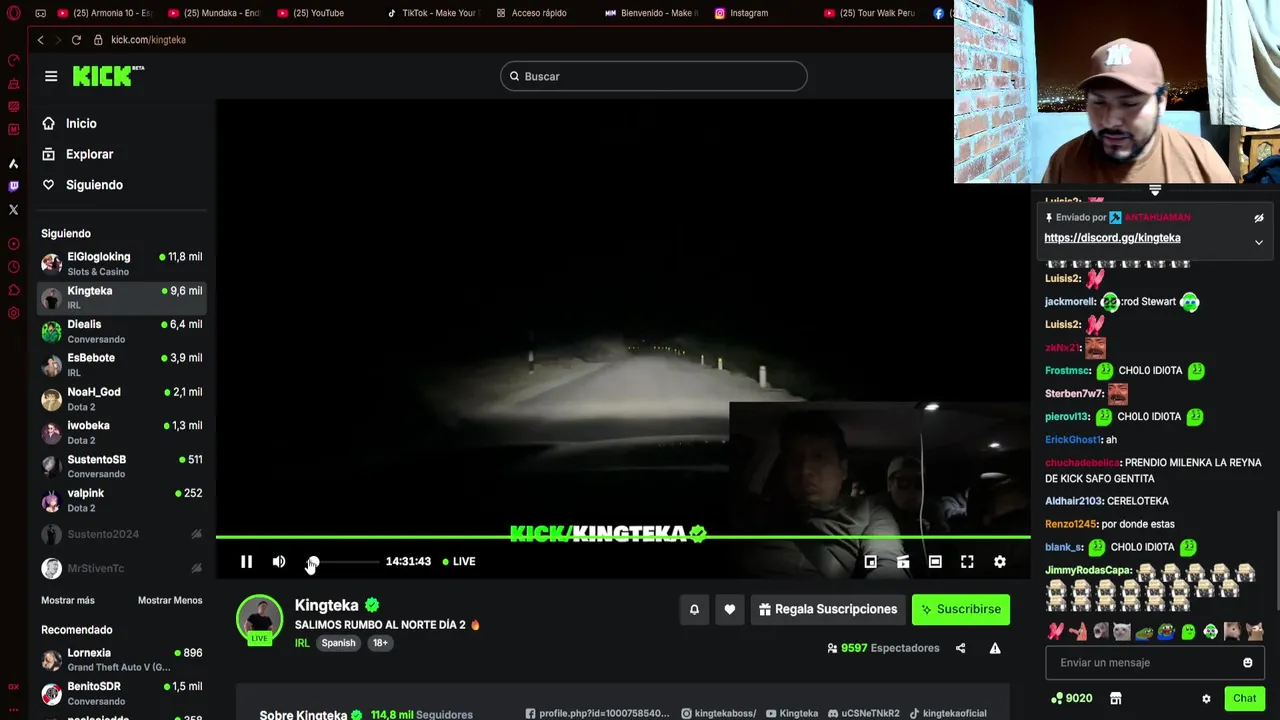Open ElGlogloking channel in following list
The height and width of the screenshot is (720, 1280).
tap(121, 264)
